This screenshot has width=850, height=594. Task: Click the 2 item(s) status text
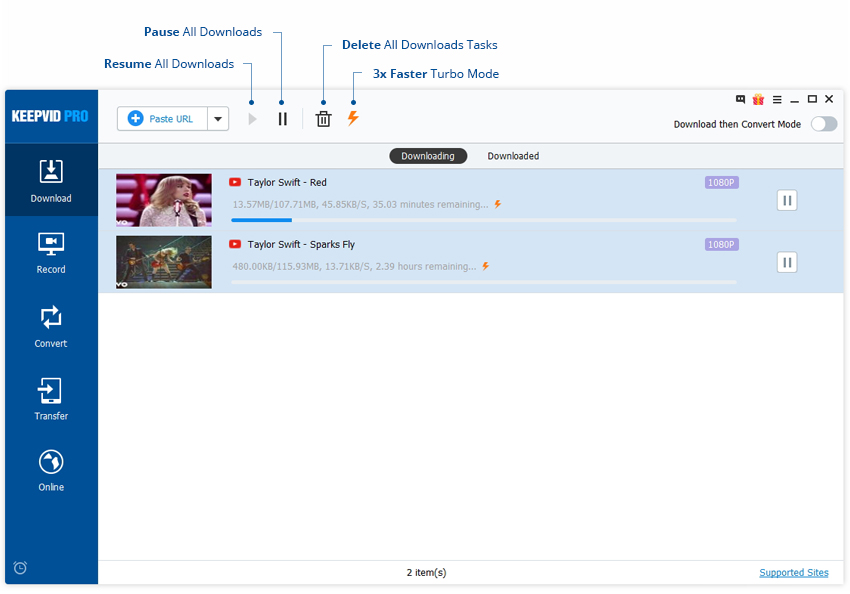point(427,572)
